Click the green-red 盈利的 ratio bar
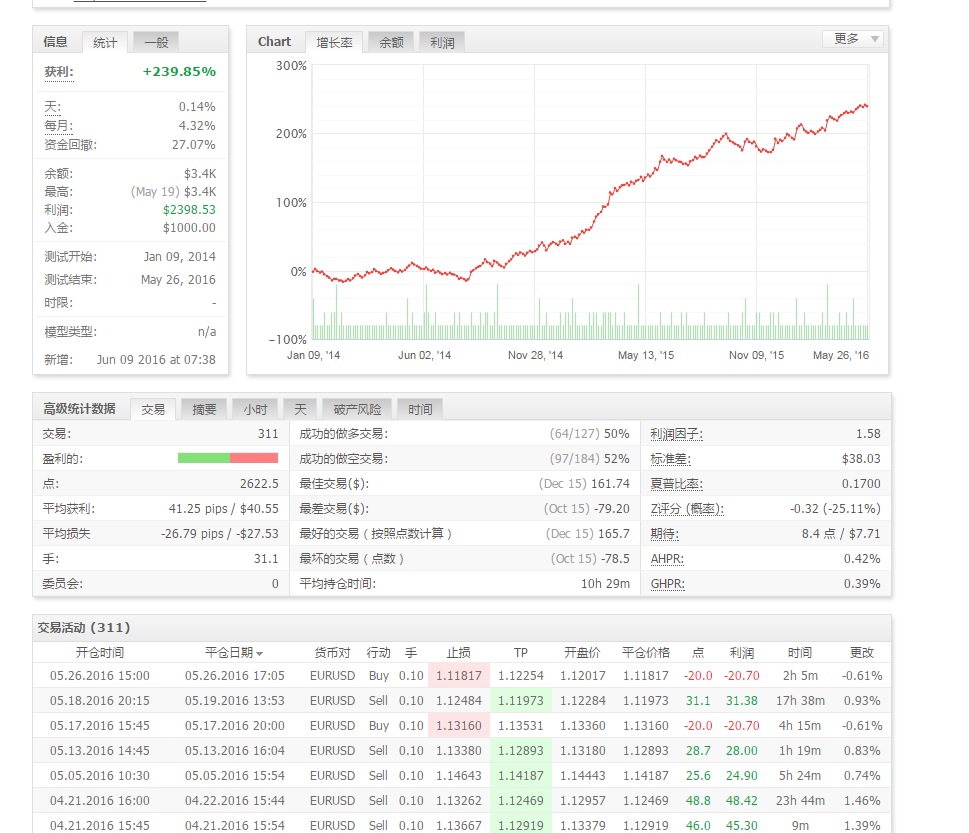The height and width of the screenshot is (833, 969). coord(227,458)
